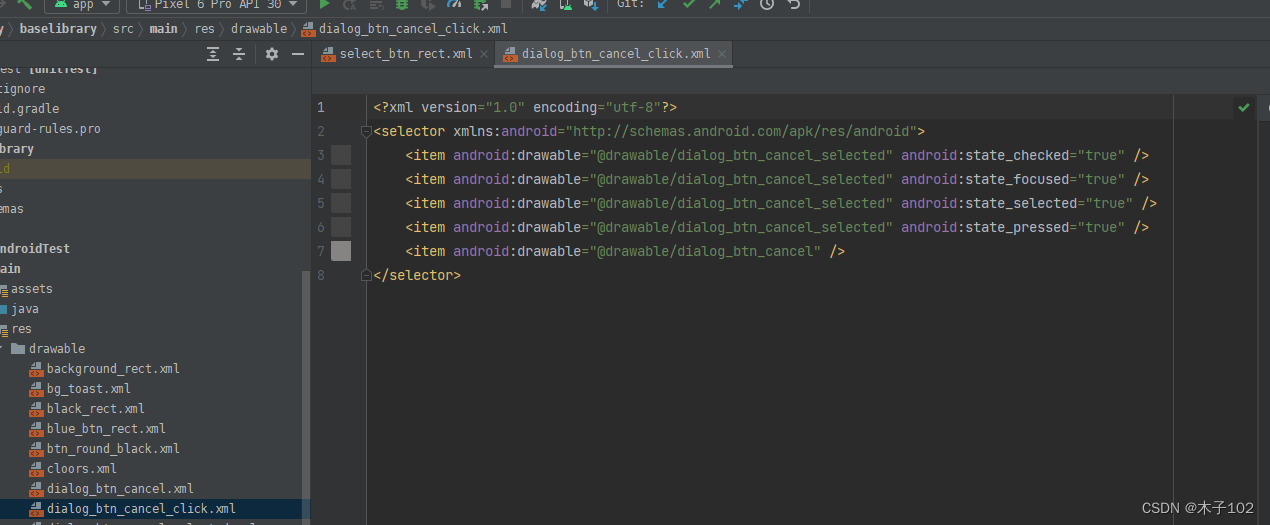Click main in the breadcrumb bar
The width and height of the screenshot is (1270, 525).
pos(164,29)
